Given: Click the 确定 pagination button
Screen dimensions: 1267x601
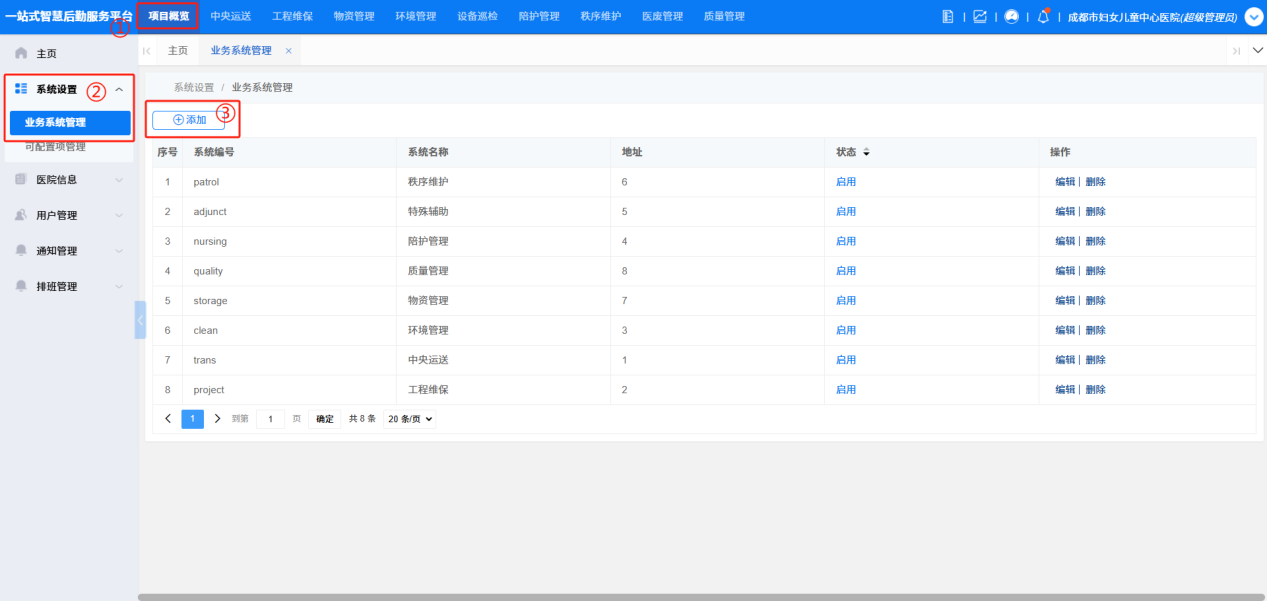Looking at the screenshot, I should click(x=325, y=419).
